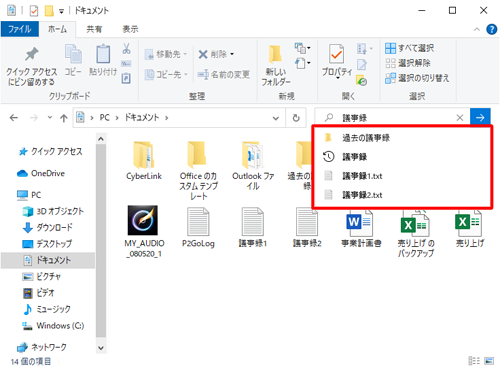This screenshot has width=500, height=370.
Task: Clear the search box with X
Action: click(460, 117)
